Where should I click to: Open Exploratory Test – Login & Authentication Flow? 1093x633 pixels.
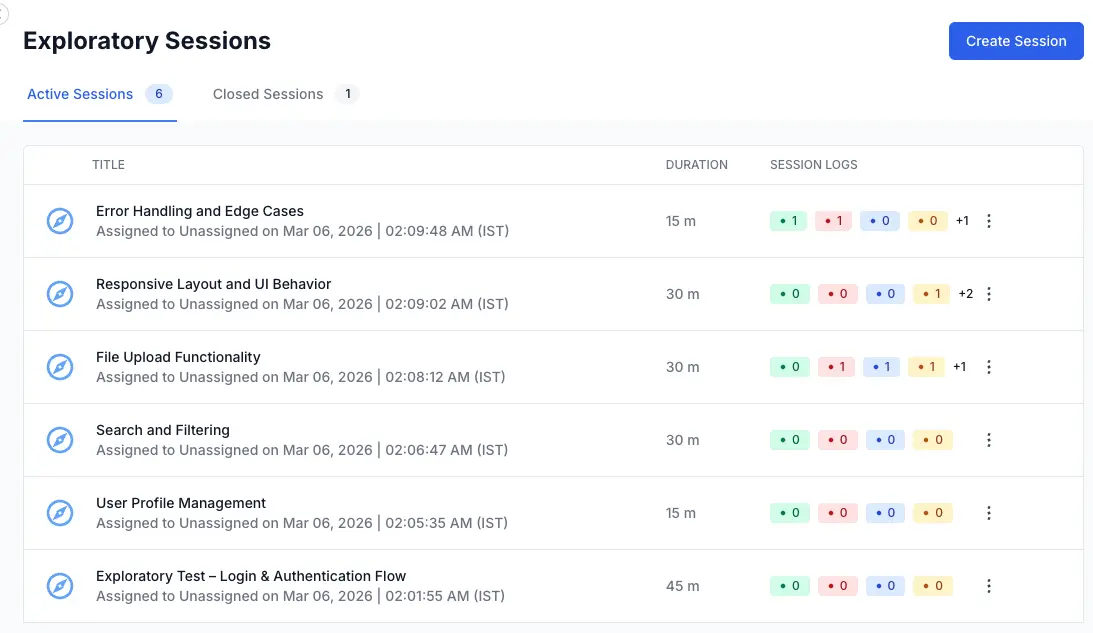click(x=251, y=576)
